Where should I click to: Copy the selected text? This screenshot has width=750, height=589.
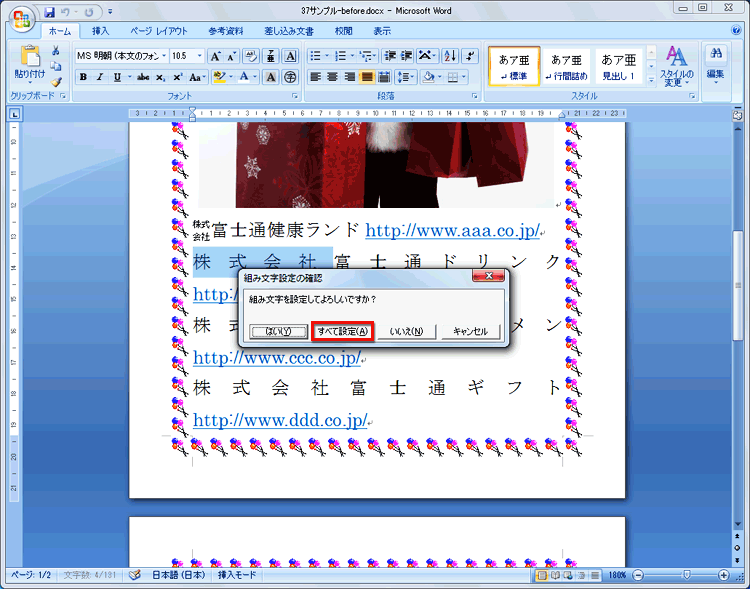[x=56, y=66]
